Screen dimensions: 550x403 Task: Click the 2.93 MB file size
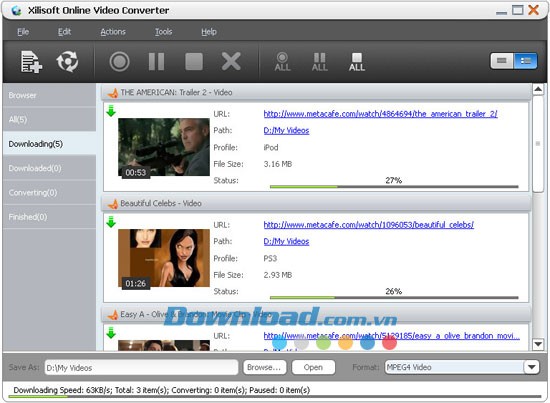point(278,275)
